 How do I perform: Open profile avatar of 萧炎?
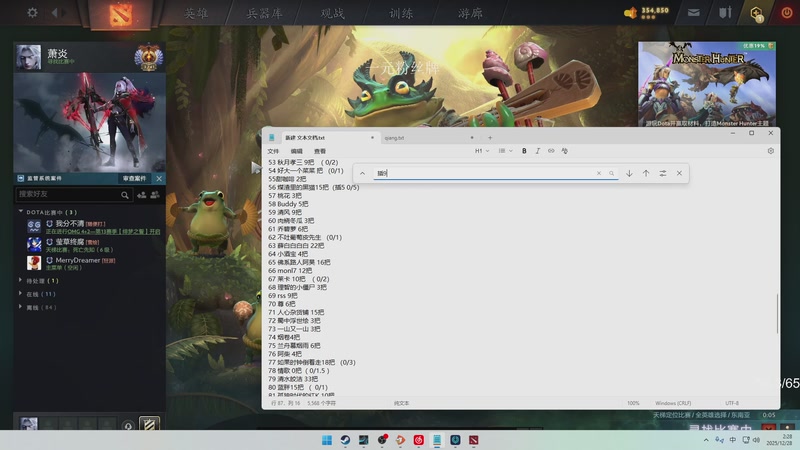point(29,57)
